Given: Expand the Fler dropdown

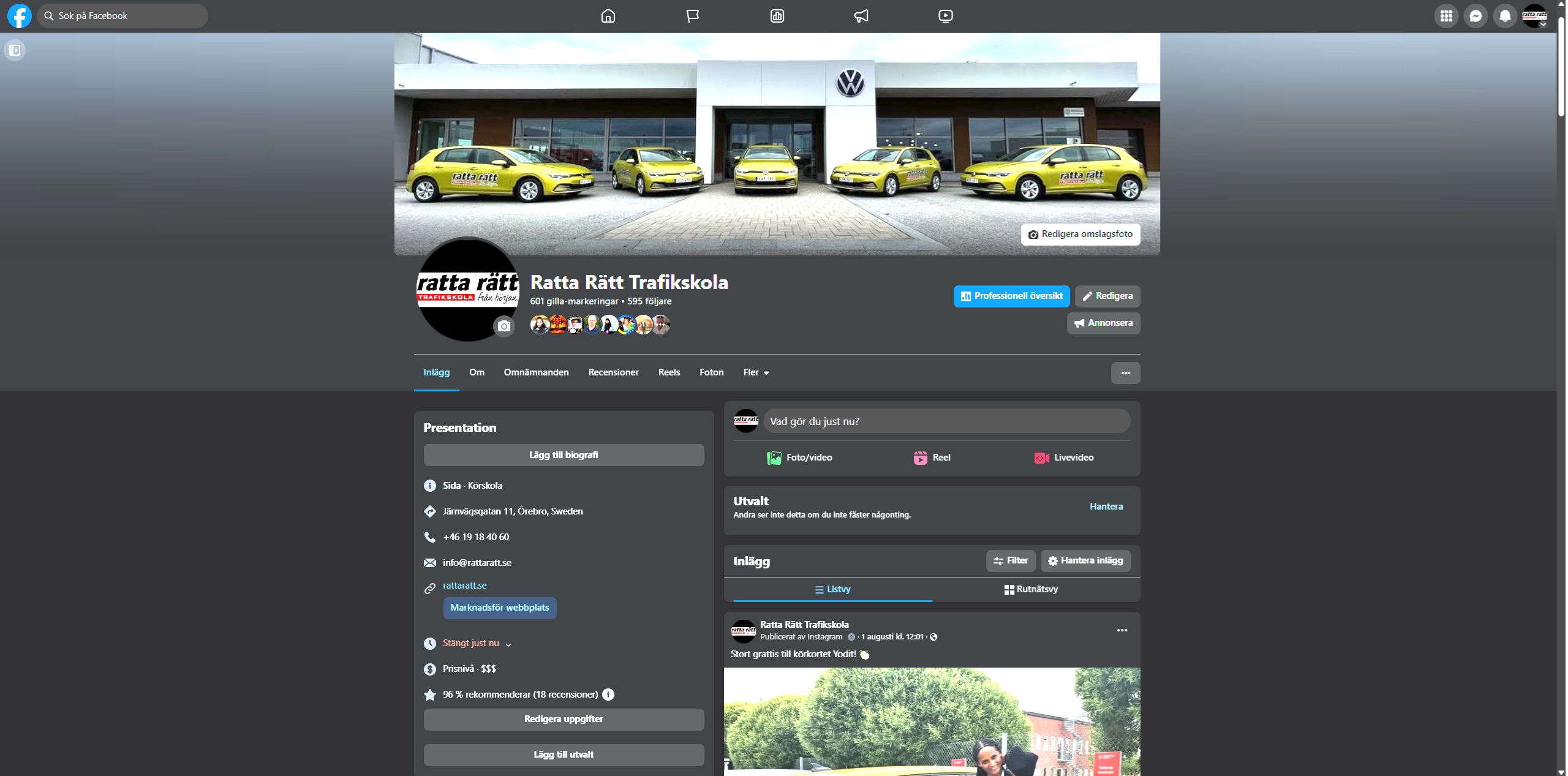Looking at the screenshot, I should [756, 372].
